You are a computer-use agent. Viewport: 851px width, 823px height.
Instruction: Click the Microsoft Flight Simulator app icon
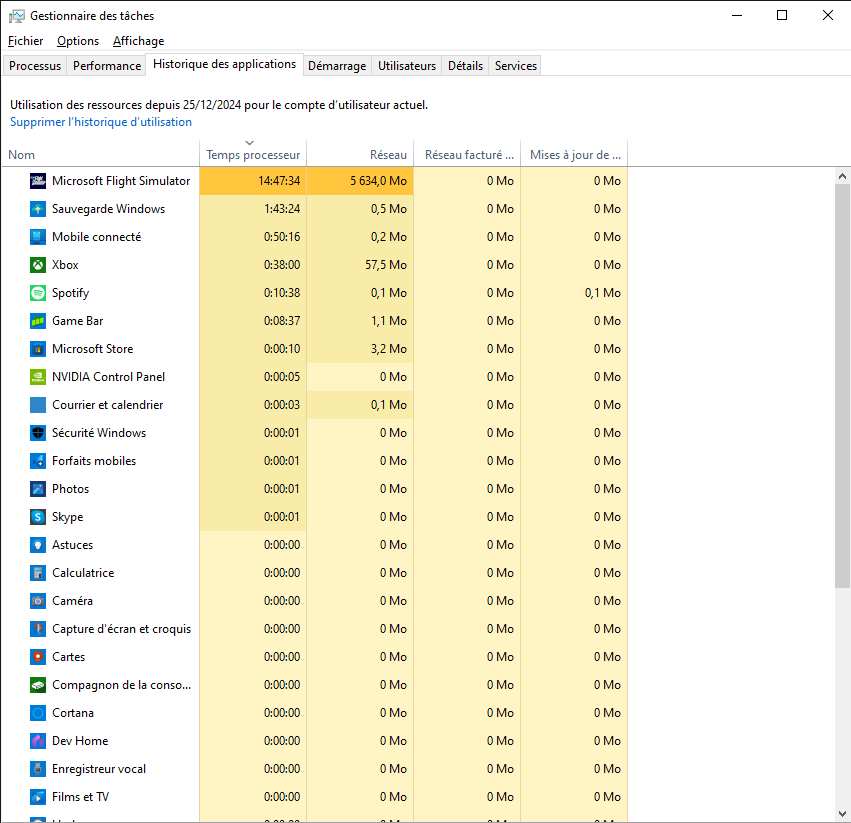[x=37, y=181]
